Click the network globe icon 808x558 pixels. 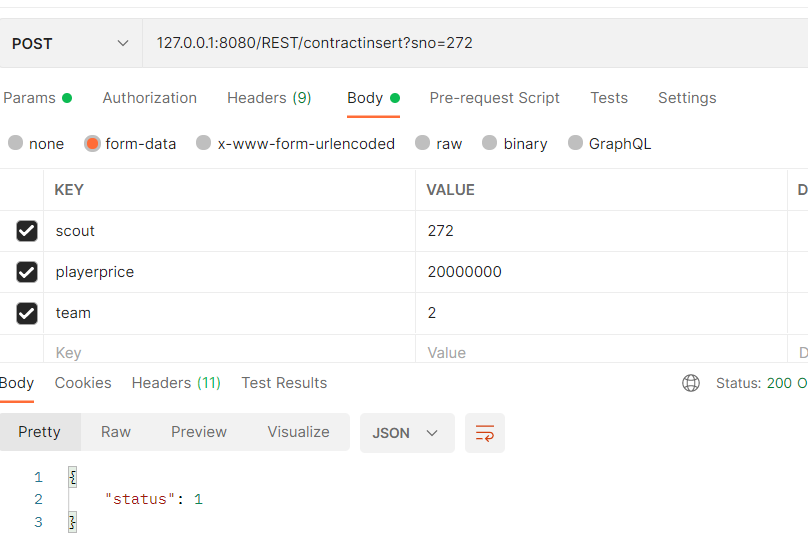point(691,383)
